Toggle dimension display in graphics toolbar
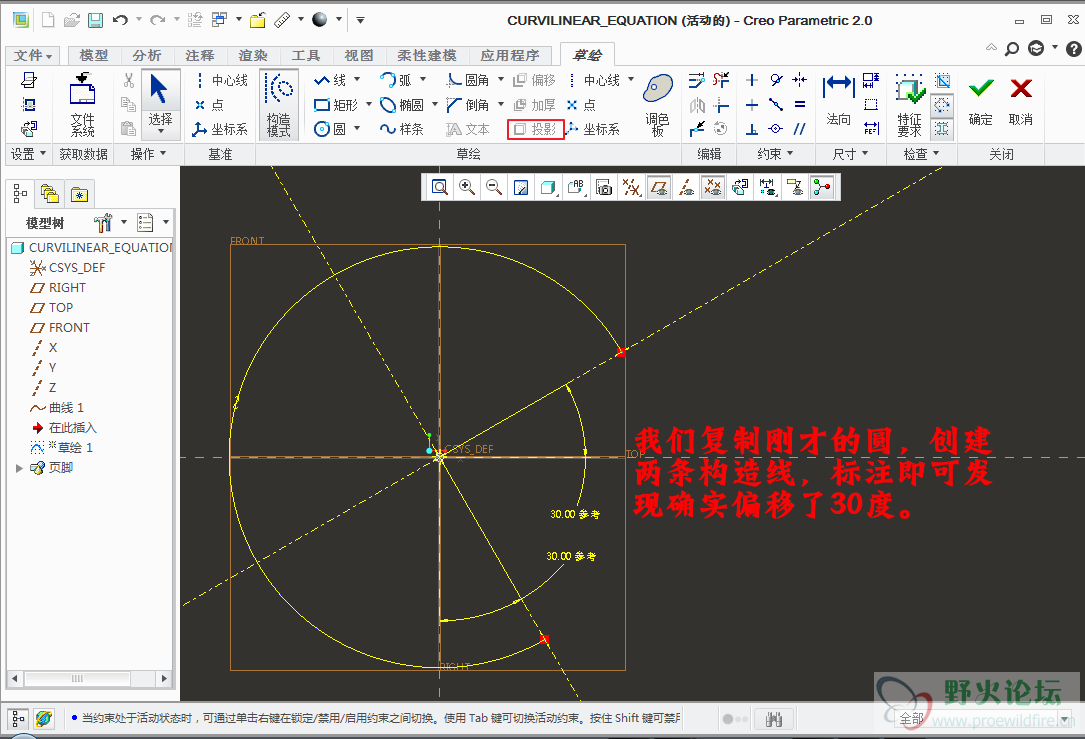 click(x=768, y=187)
